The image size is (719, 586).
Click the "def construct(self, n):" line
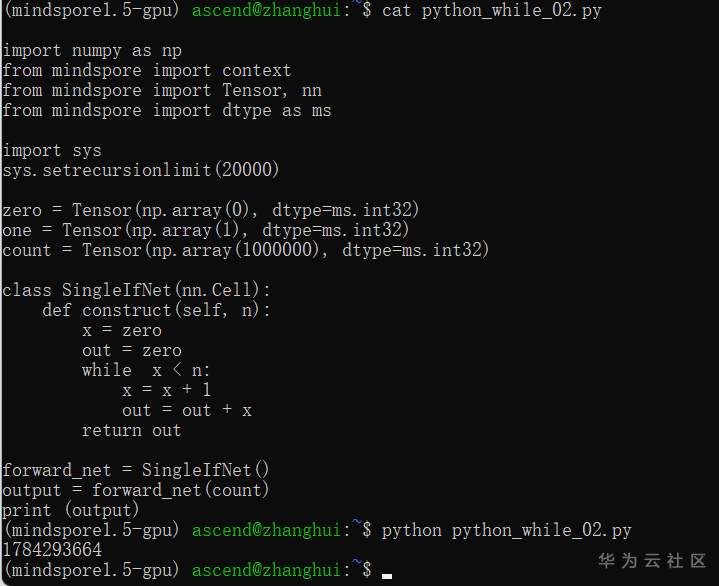156,310
